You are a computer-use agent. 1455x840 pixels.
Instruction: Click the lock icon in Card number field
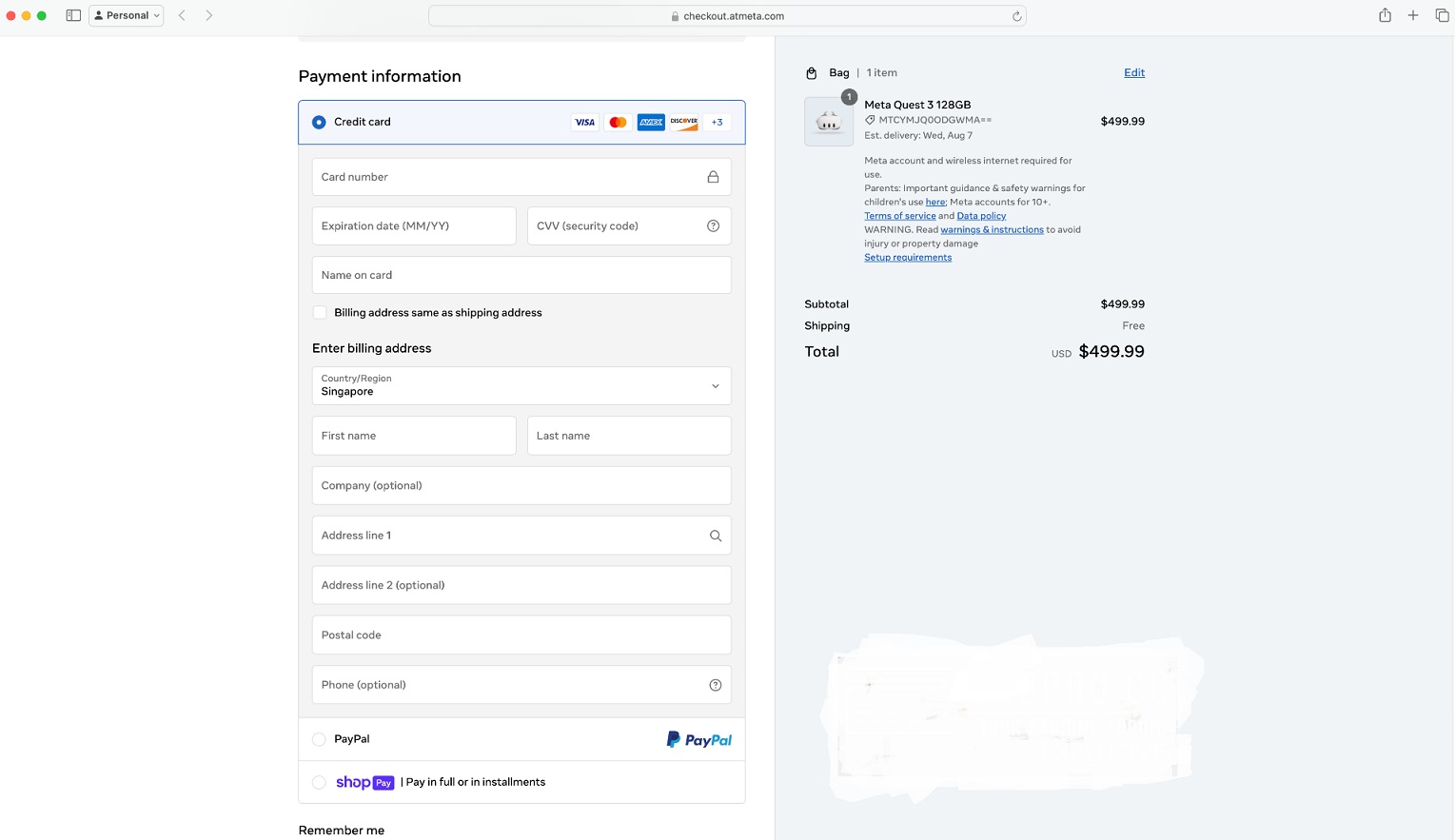[713, 177]
